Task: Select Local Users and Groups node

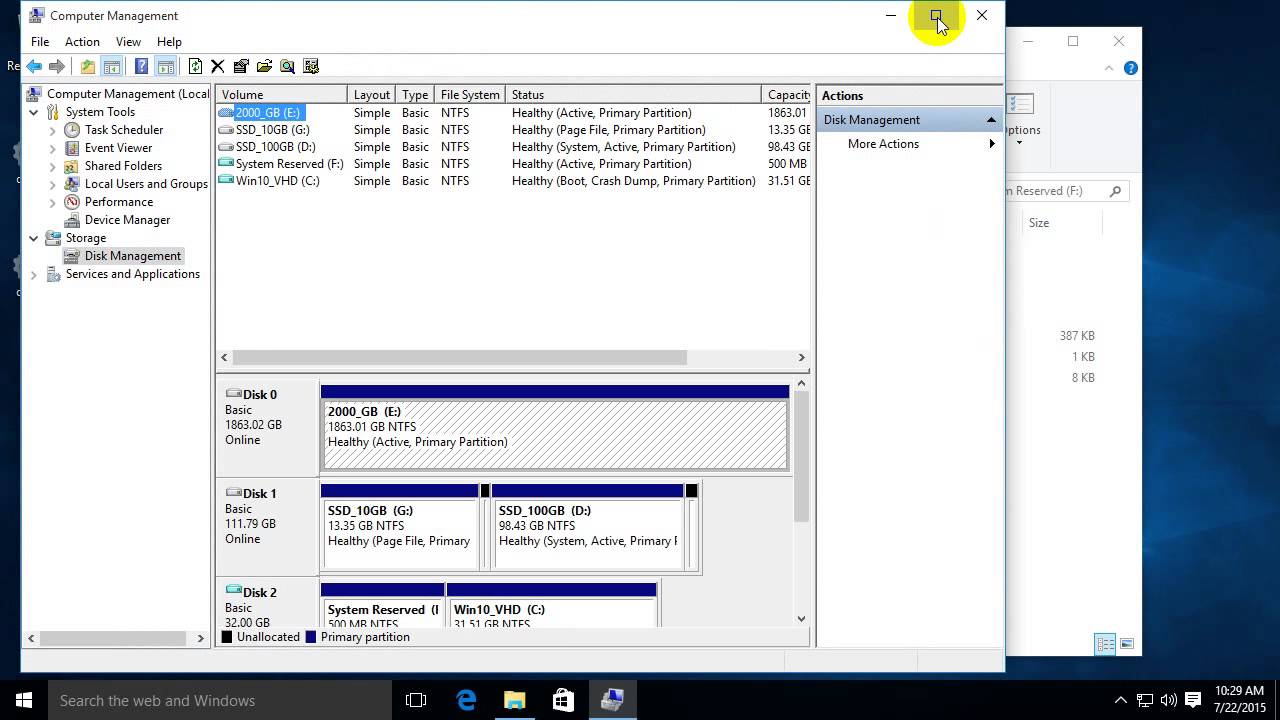Action: point(146,184)
